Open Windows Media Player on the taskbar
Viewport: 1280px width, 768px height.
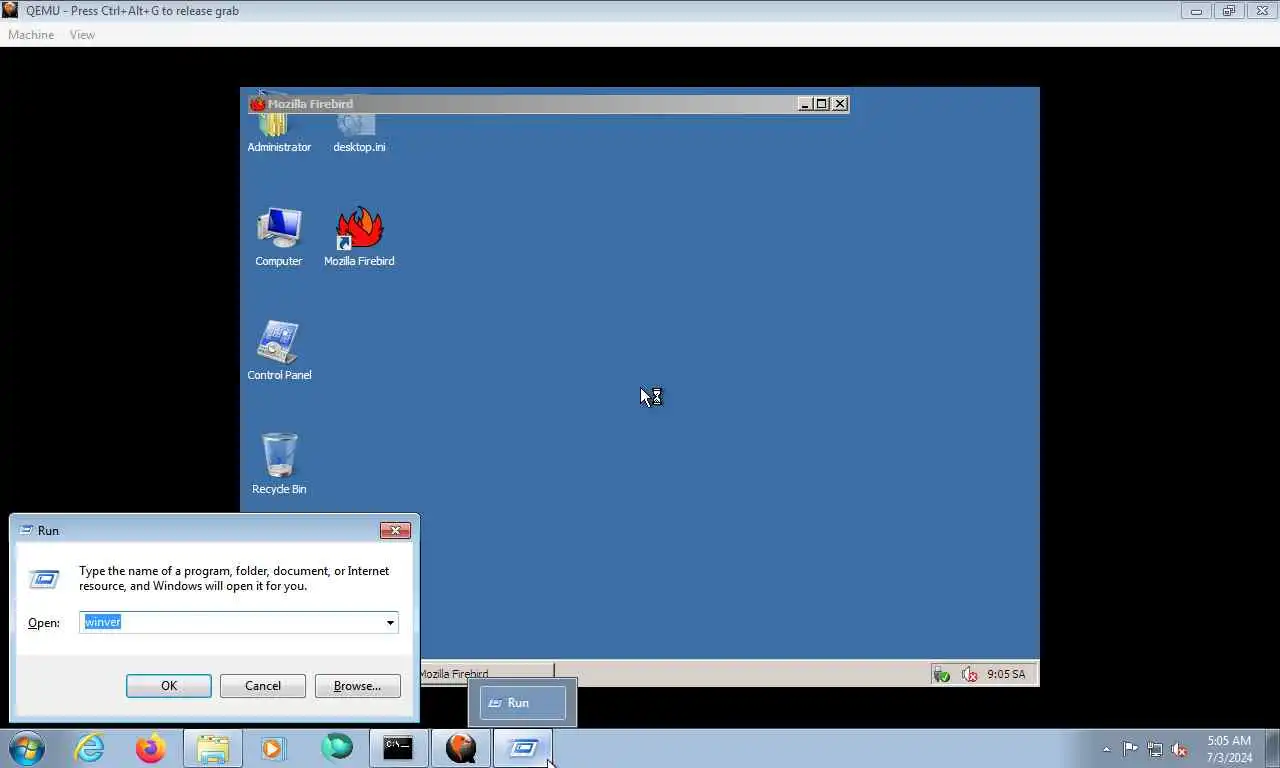(x=273, y=748)
